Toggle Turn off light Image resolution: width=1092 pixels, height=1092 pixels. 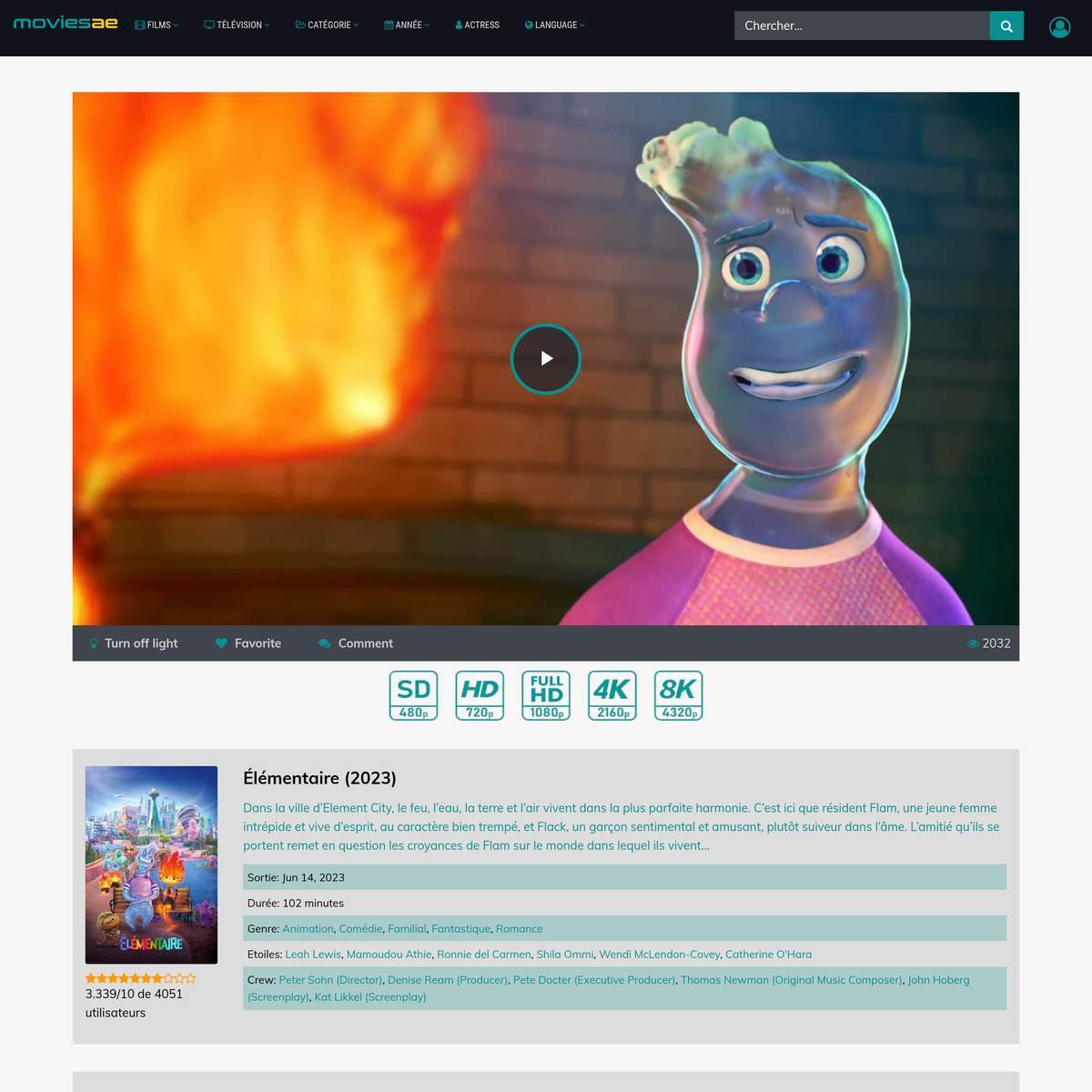[x=133, y=643]
